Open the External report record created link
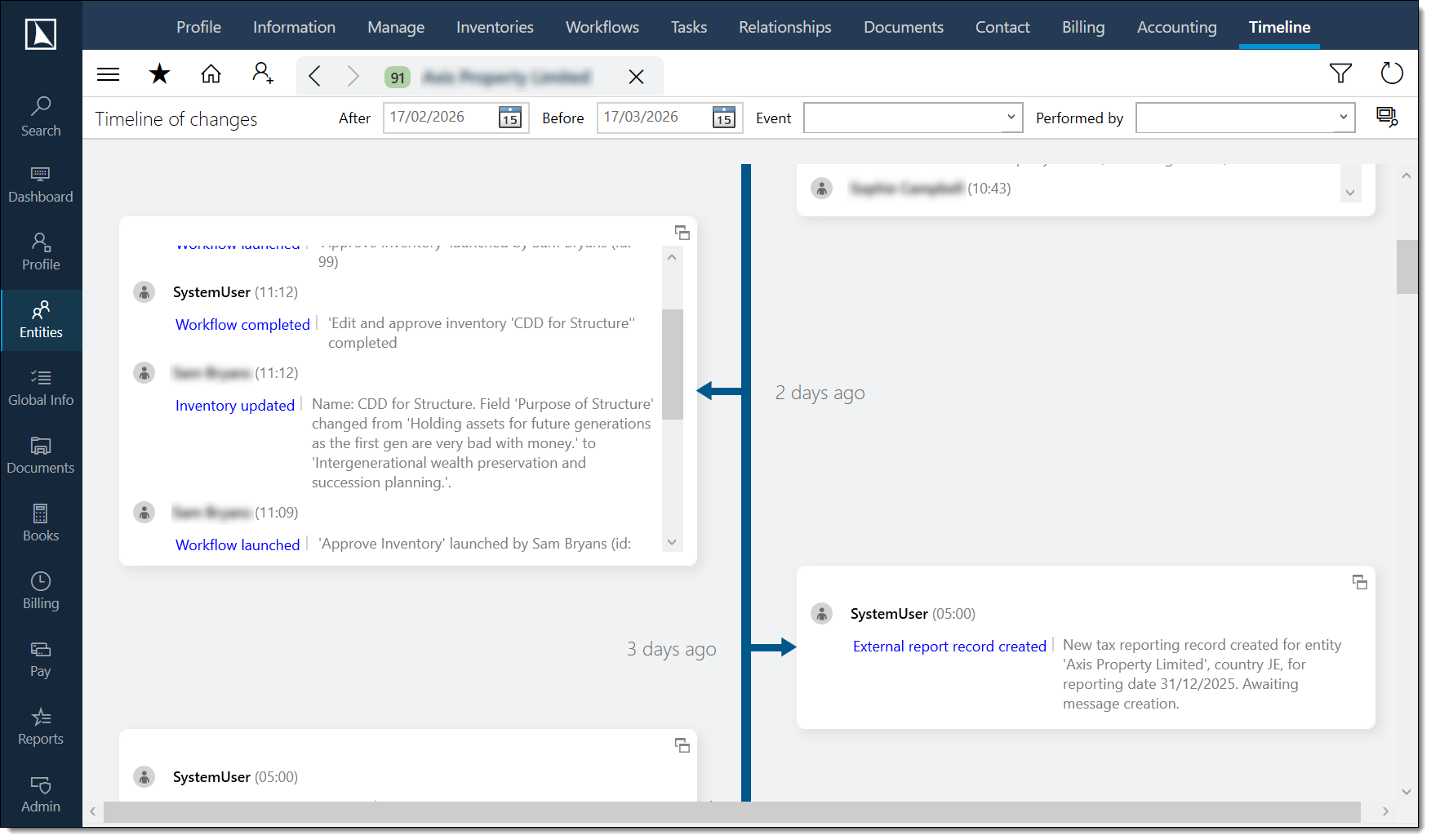Viewport: 1431px width, 840px height. [x=949, y=646]
